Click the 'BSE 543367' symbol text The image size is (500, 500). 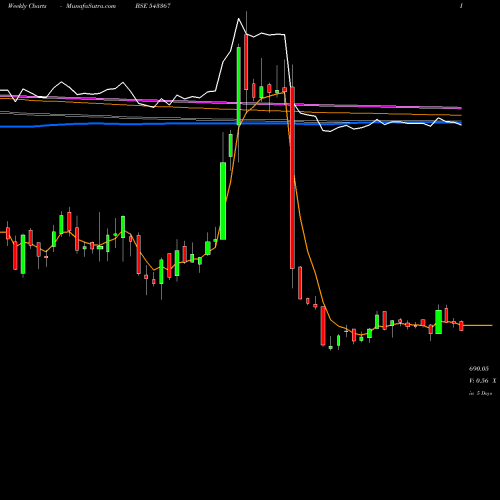(x=153, y=6)
